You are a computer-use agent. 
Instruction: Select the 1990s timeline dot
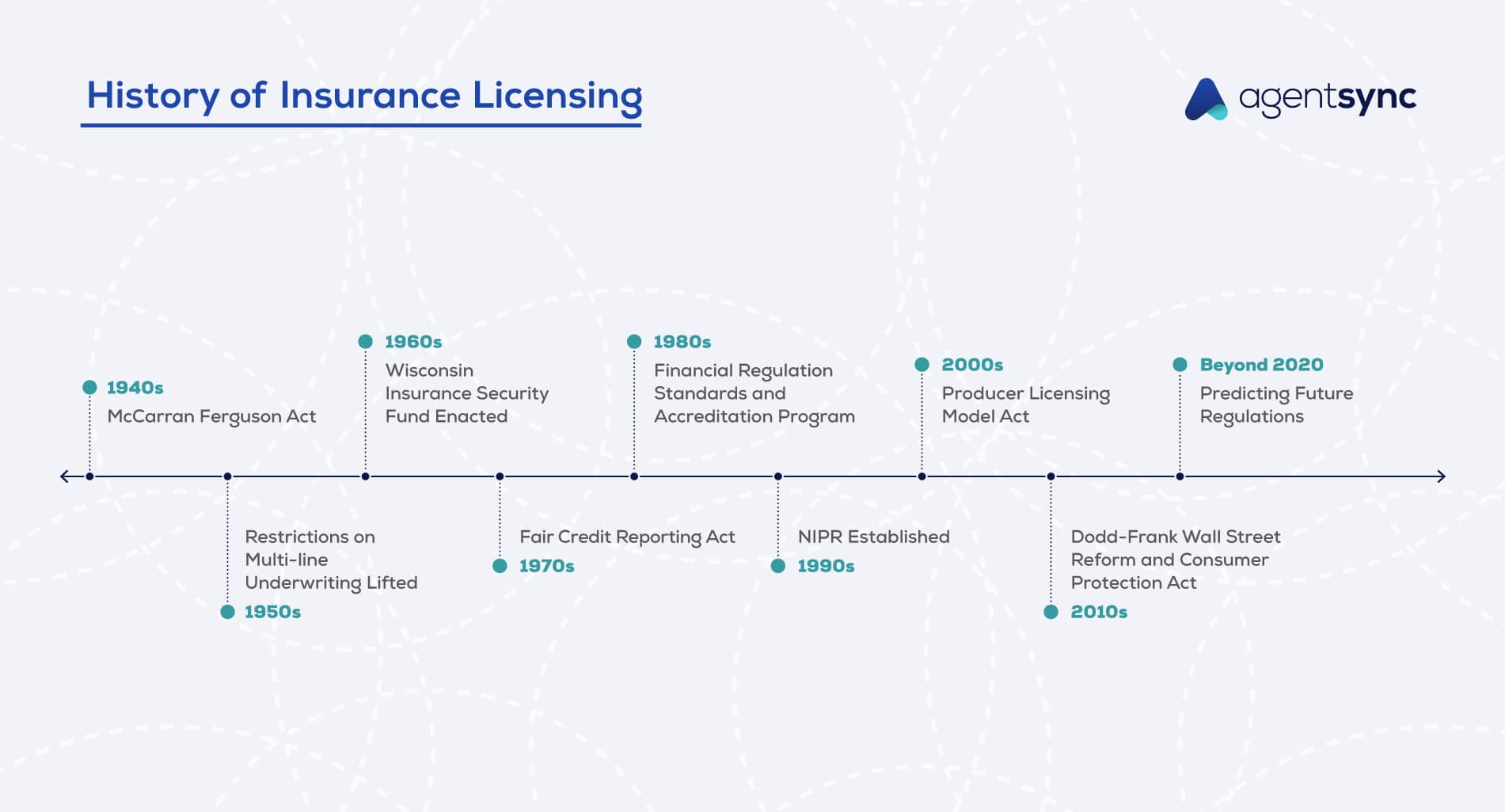coord(777,565)
